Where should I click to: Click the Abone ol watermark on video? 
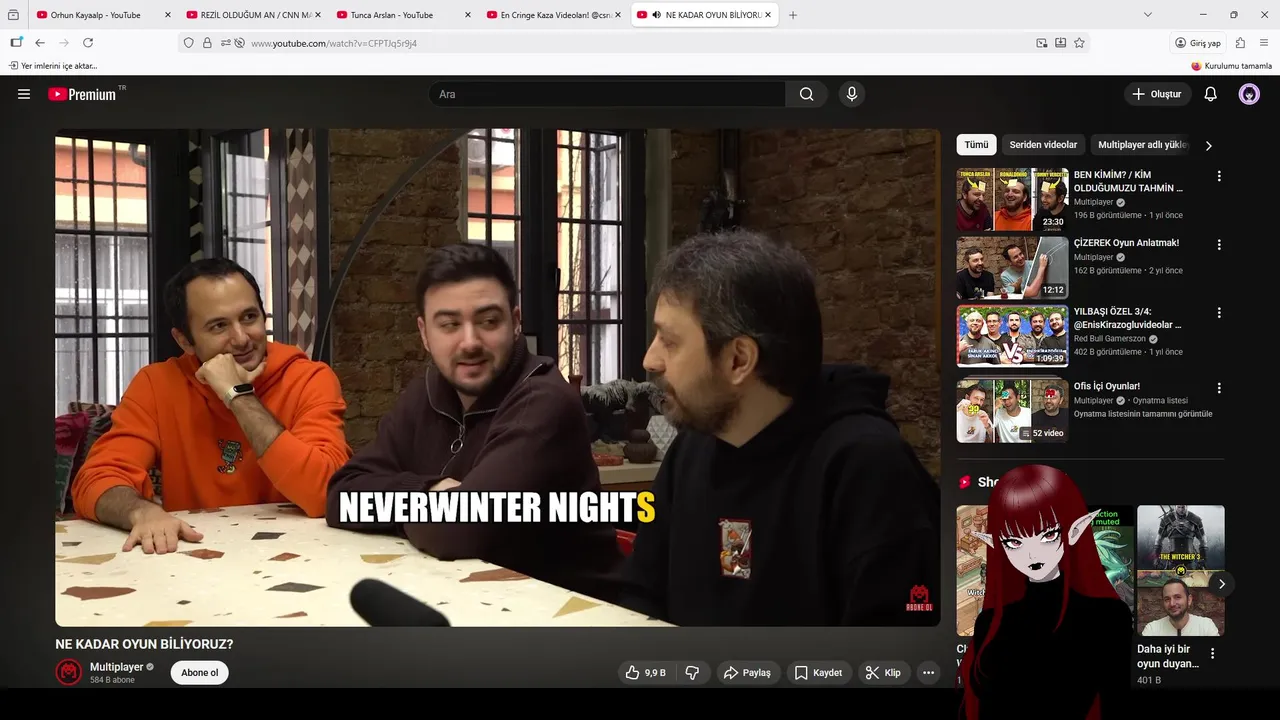click(x=918, y=598)
